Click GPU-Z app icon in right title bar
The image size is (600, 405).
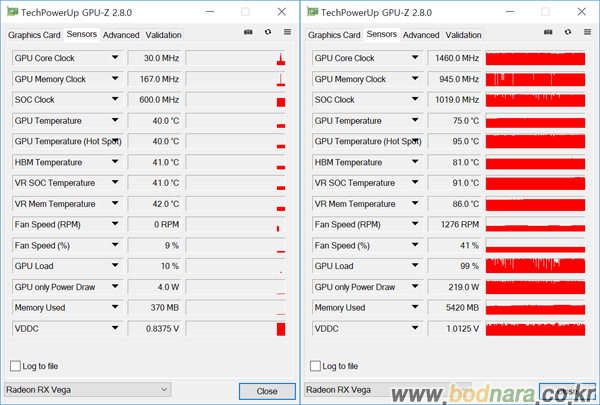tap(313, 12)
